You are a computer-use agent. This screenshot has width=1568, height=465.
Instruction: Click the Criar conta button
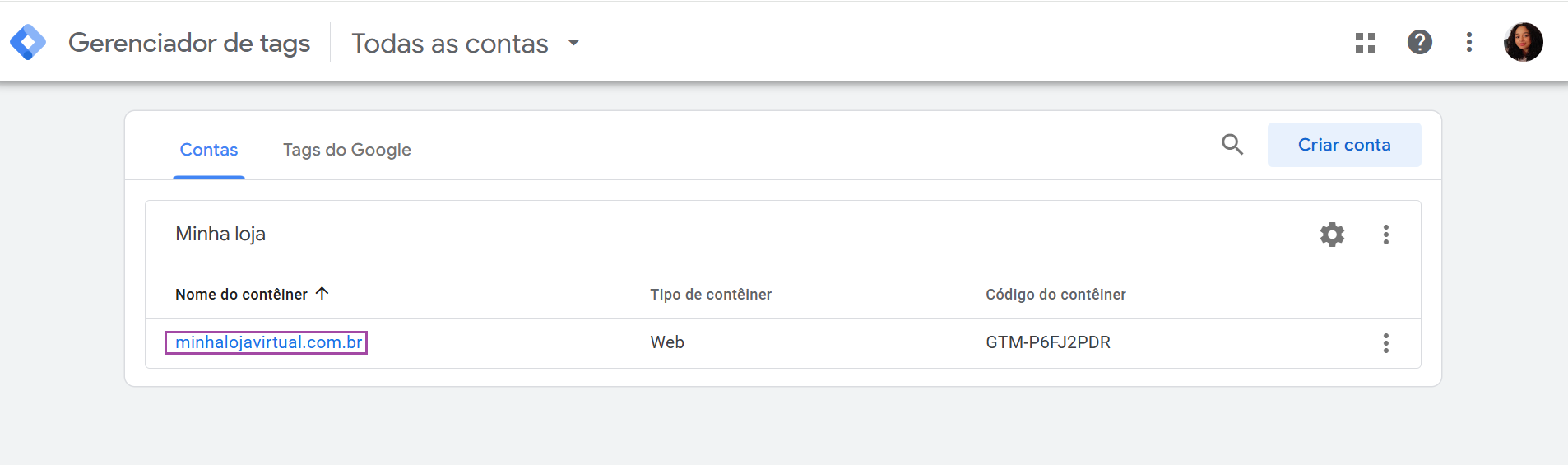pos(1344,145)
